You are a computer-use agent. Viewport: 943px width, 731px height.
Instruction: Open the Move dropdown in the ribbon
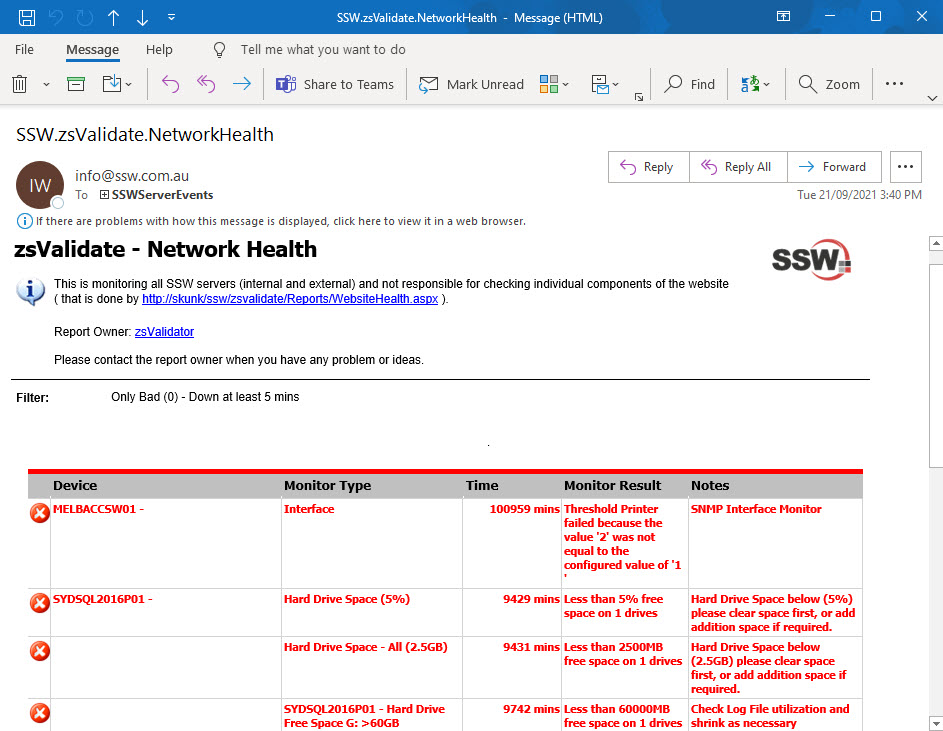click(117, 85)
